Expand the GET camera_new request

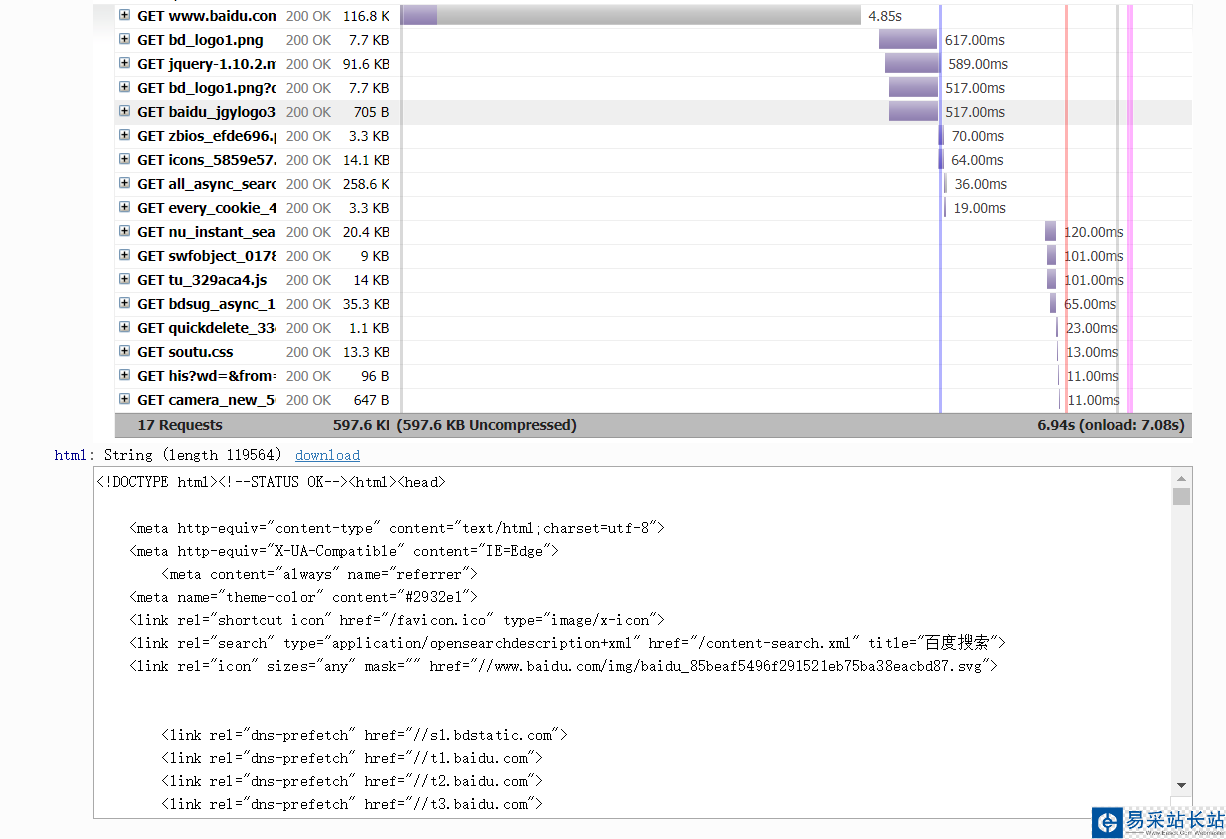125,399
